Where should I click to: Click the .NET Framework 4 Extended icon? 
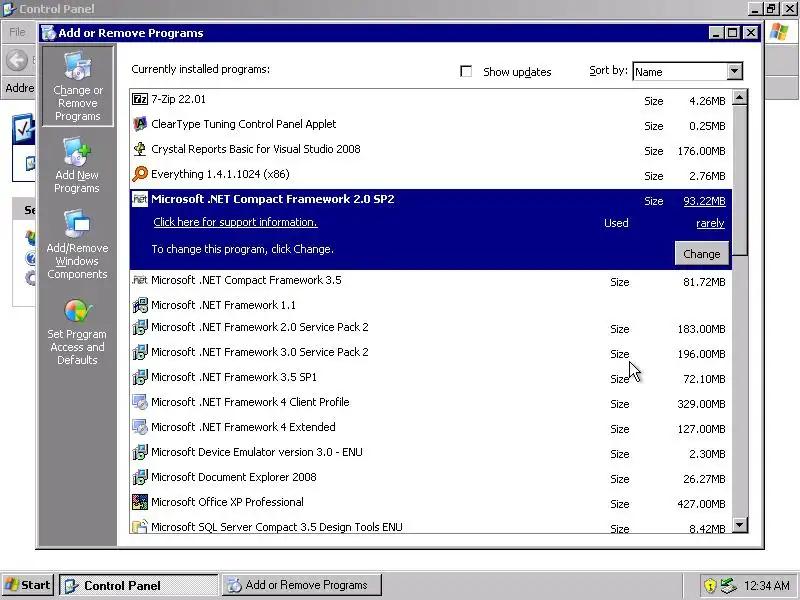coord(140,427)
